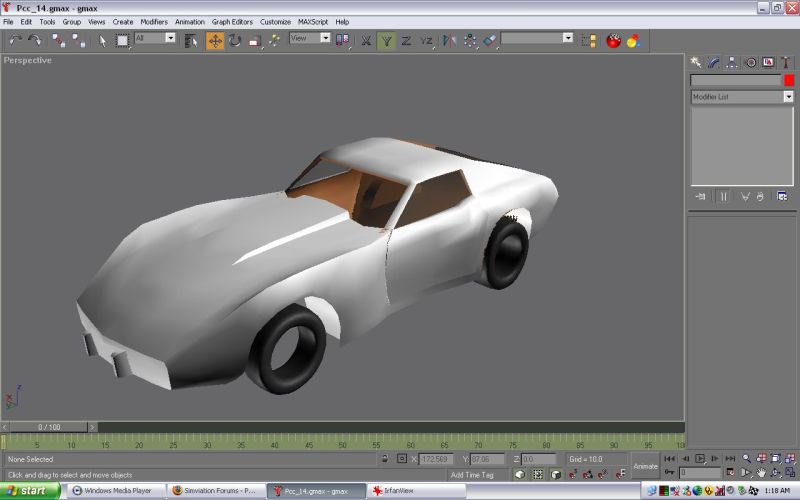The height and width of the screenshot is (500, 800).
Task: Select the Move tool in toolbar
Action: [215, 41]
